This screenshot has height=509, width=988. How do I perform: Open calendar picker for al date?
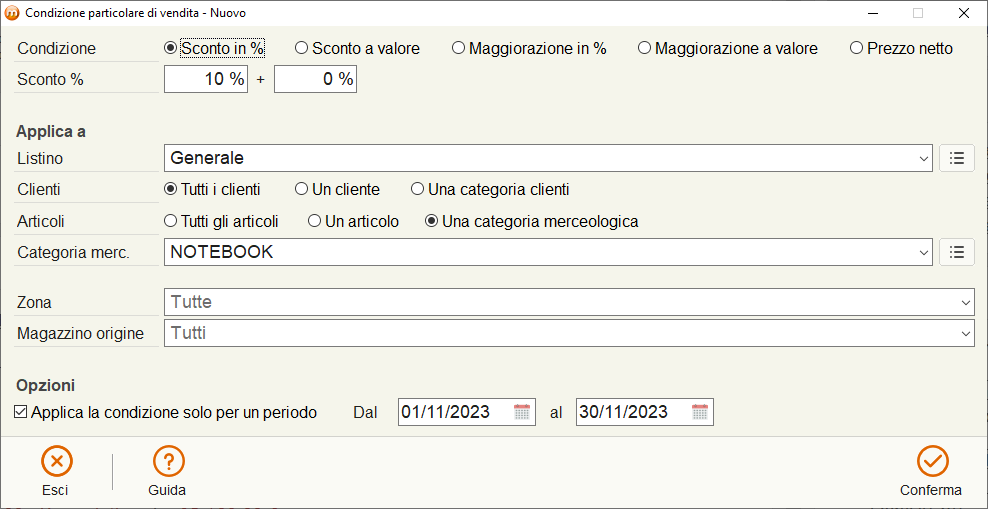[700, 412]
